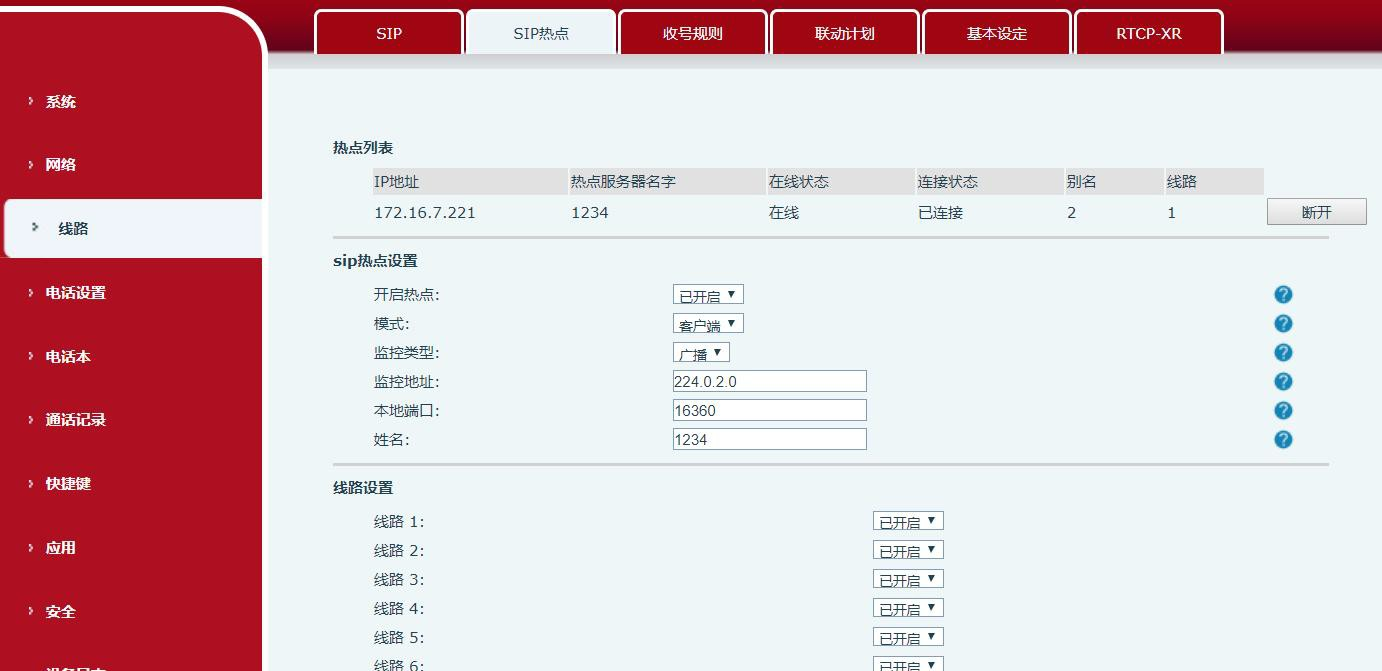The image size is (1382, 671).
Task: Click the help icon beside 模式
Action: click(x=1283, y=323)
